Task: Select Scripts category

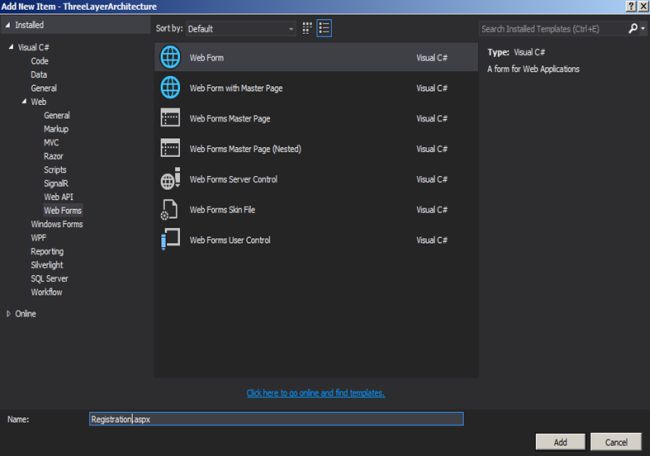Action: [55, 170]
